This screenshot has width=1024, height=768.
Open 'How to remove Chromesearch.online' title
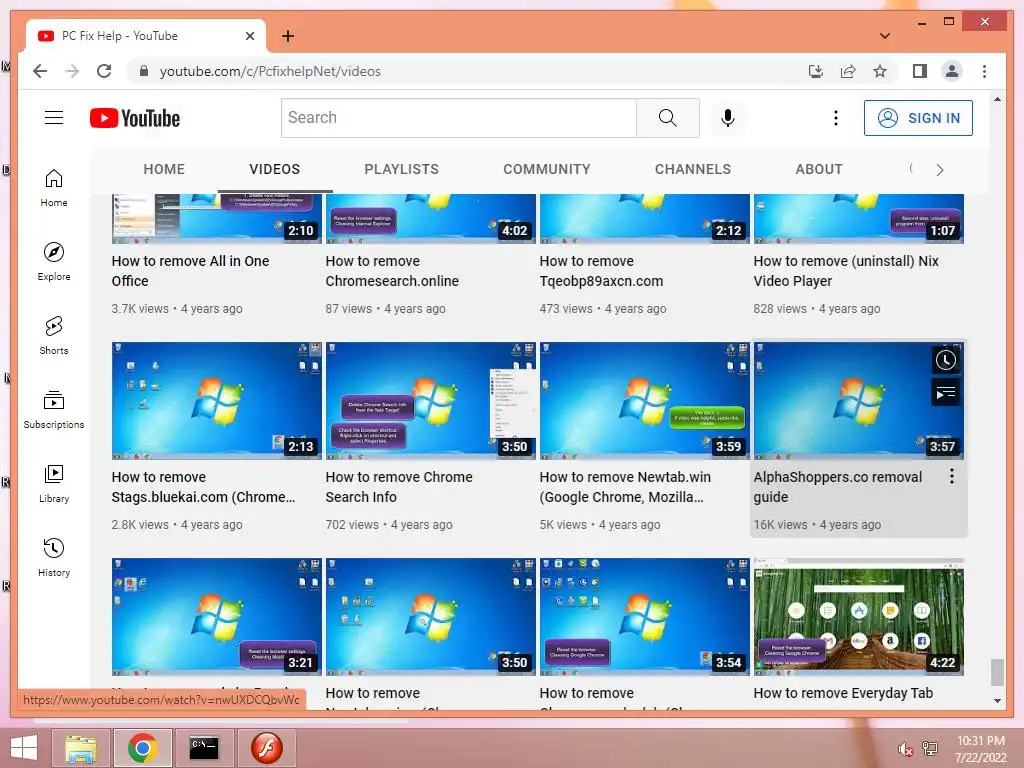(x=392, y=270)
